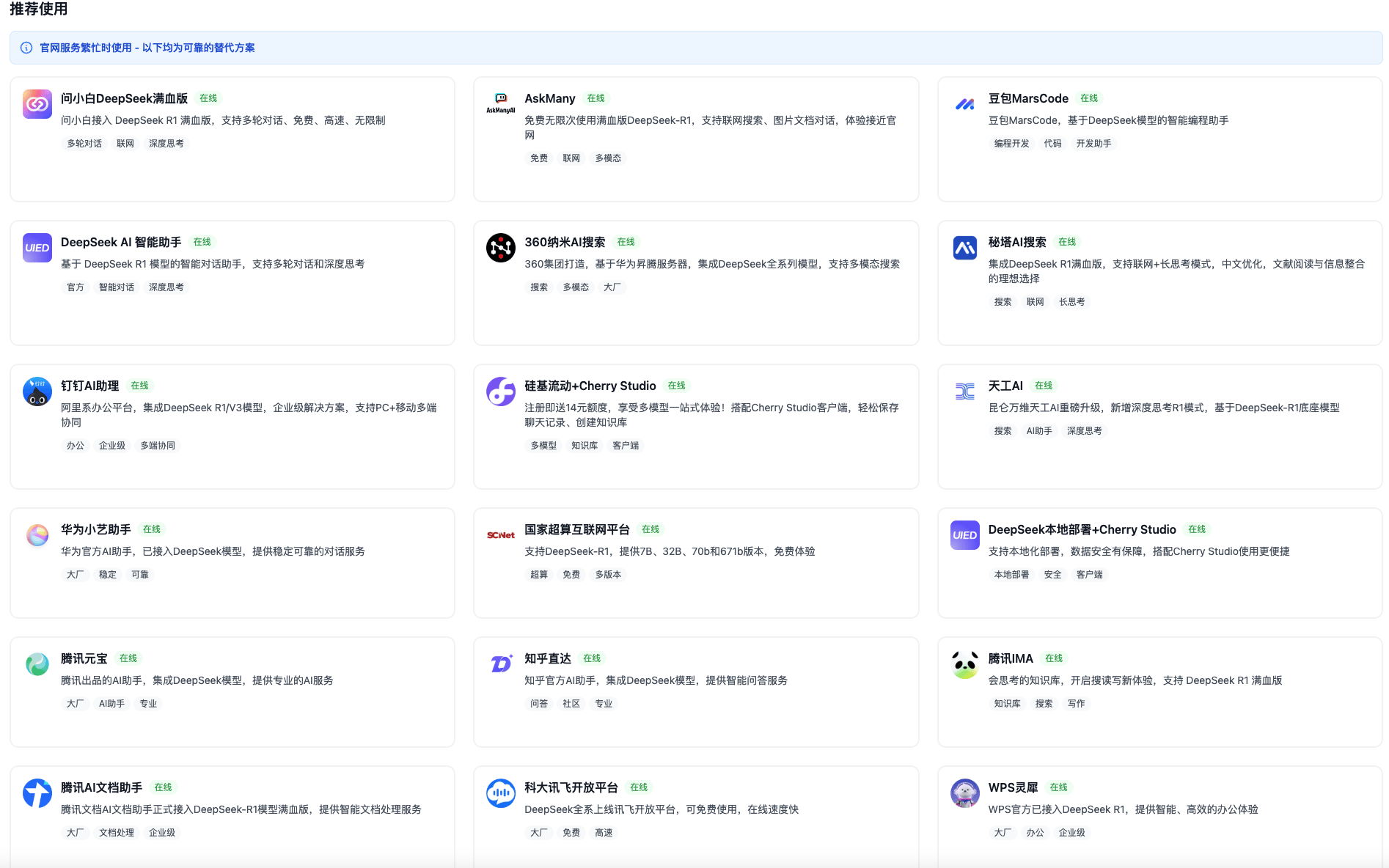Click the 硅基流动+Cherry Studio logo icon
1389x868 pixels.
(x=501, y=391)
